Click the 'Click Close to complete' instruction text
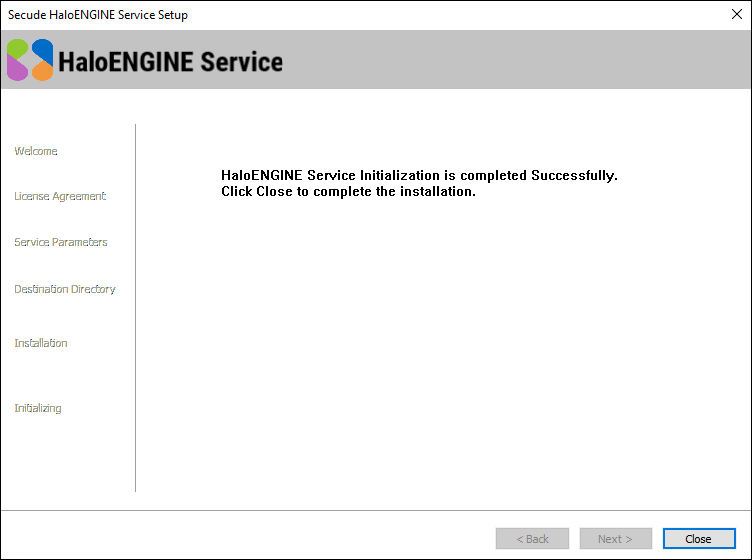 348,191
